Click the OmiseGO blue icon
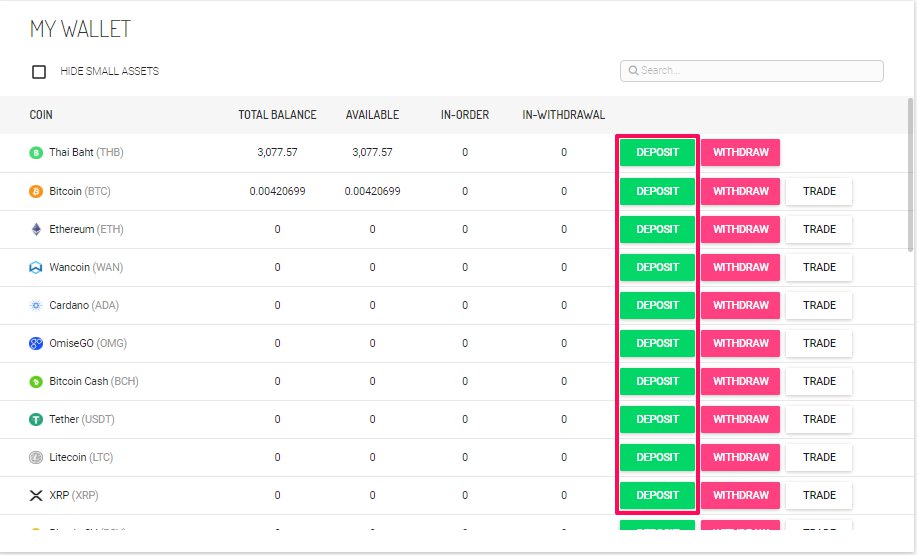The height and width of the screenshot is (555, 917). click(x=36, y=343)
